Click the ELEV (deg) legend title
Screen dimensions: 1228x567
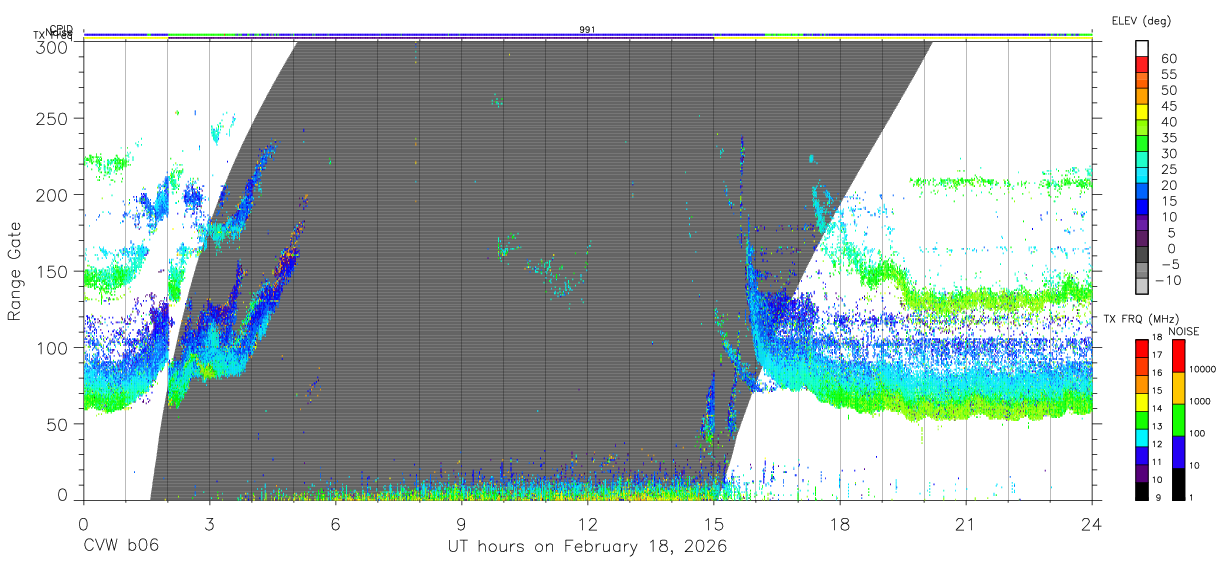tap(1141, 21)
